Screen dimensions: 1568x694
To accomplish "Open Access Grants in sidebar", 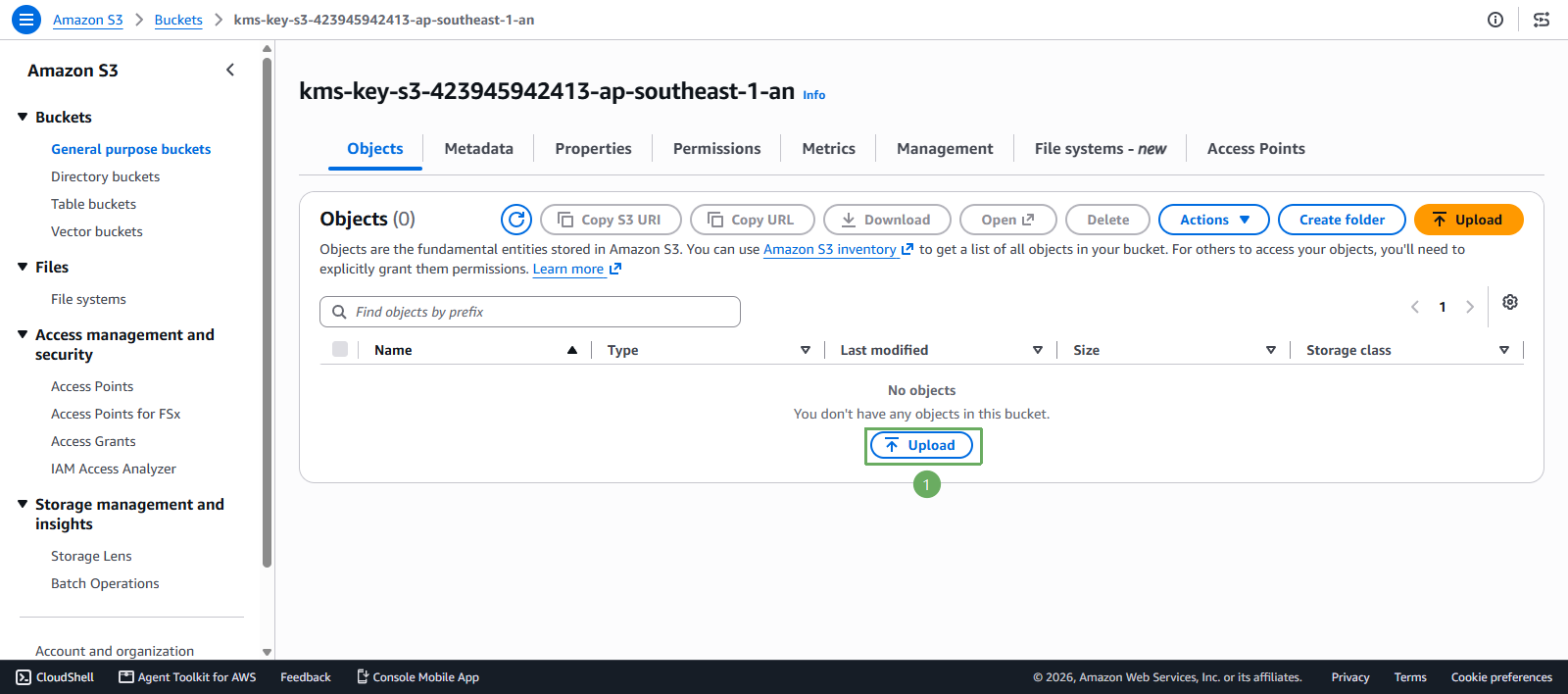I will tap(94, 441).
